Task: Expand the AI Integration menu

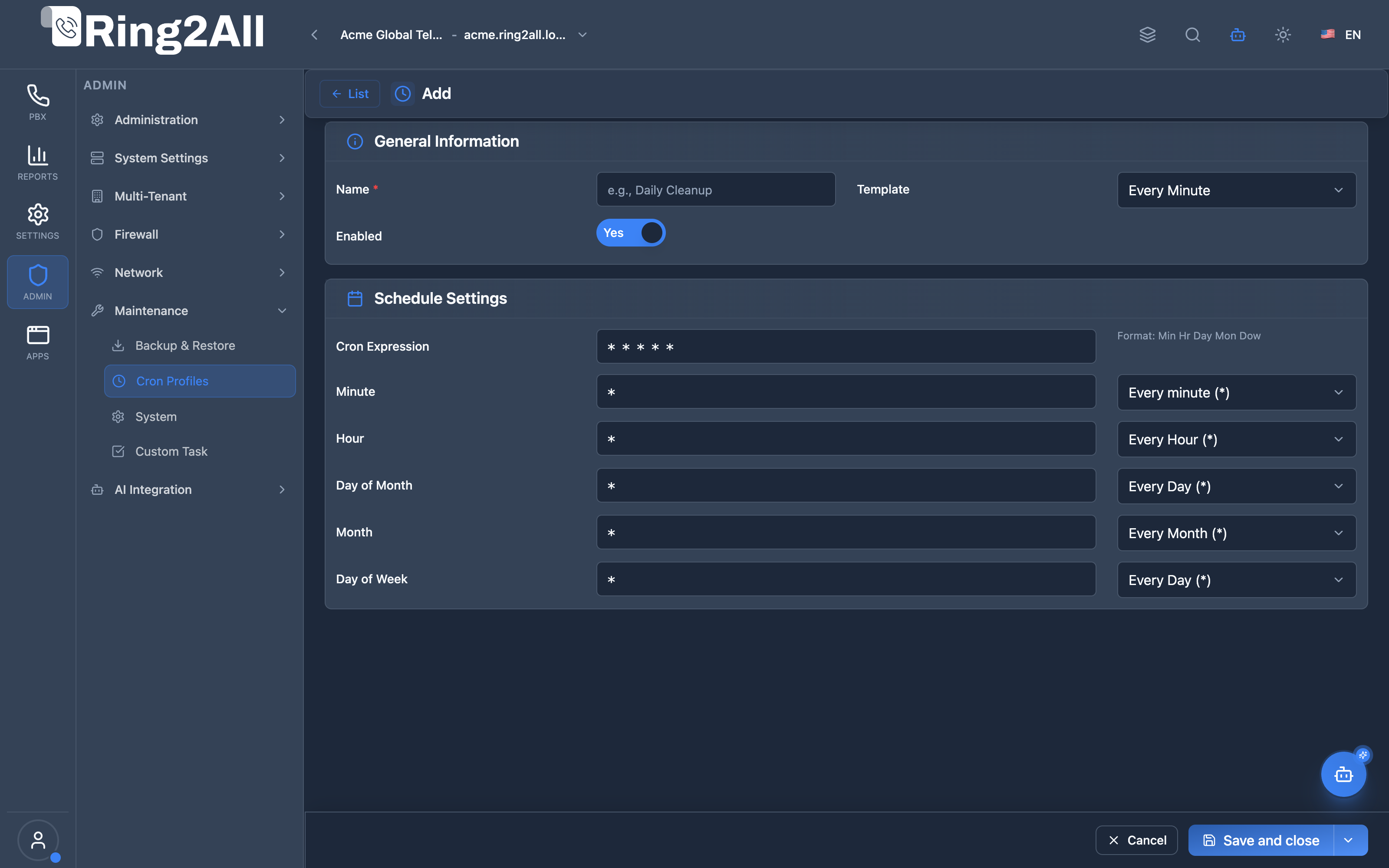Action: tap(189, 489)
